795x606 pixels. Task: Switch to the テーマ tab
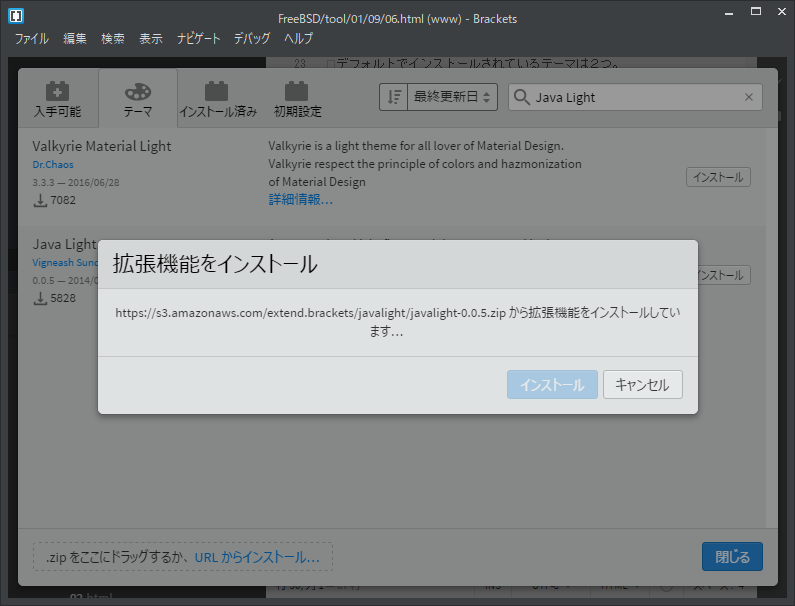click(138, 98)
